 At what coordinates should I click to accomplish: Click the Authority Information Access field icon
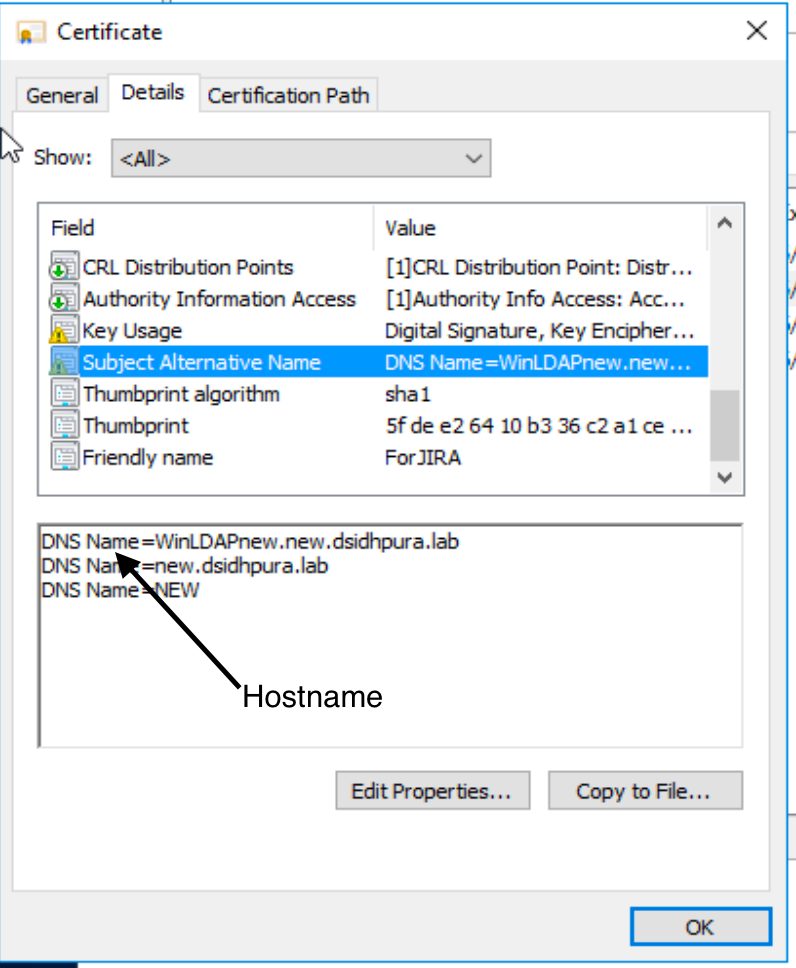[64, 299]
